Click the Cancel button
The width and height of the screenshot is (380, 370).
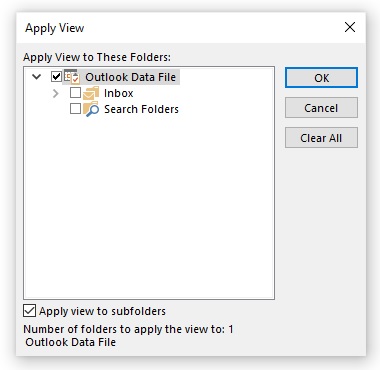click(321, 108)
